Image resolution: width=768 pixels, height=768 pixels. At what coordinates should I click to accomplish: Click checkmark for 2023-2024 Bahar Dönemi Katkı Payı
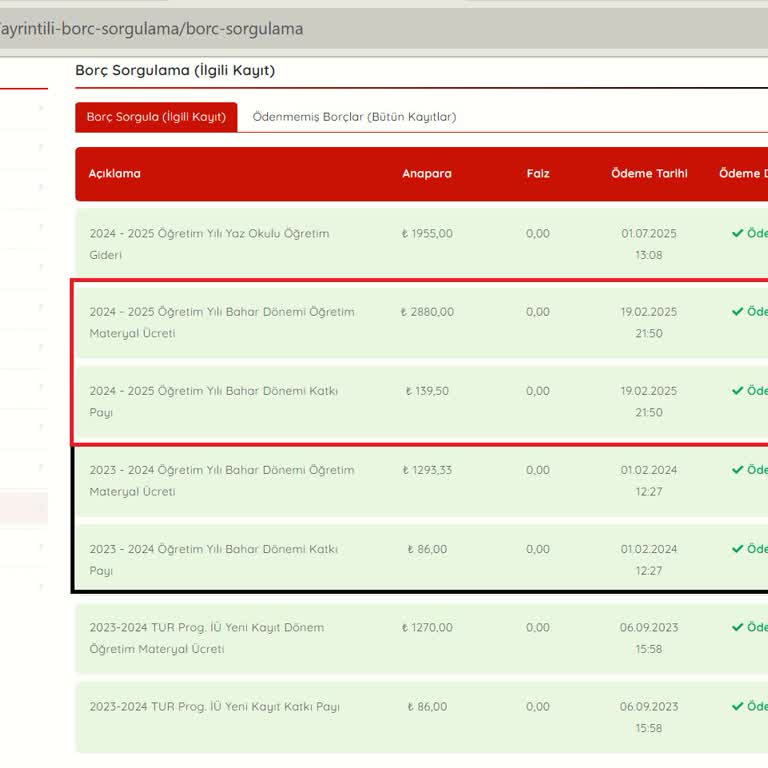click(x=738, y=549)
